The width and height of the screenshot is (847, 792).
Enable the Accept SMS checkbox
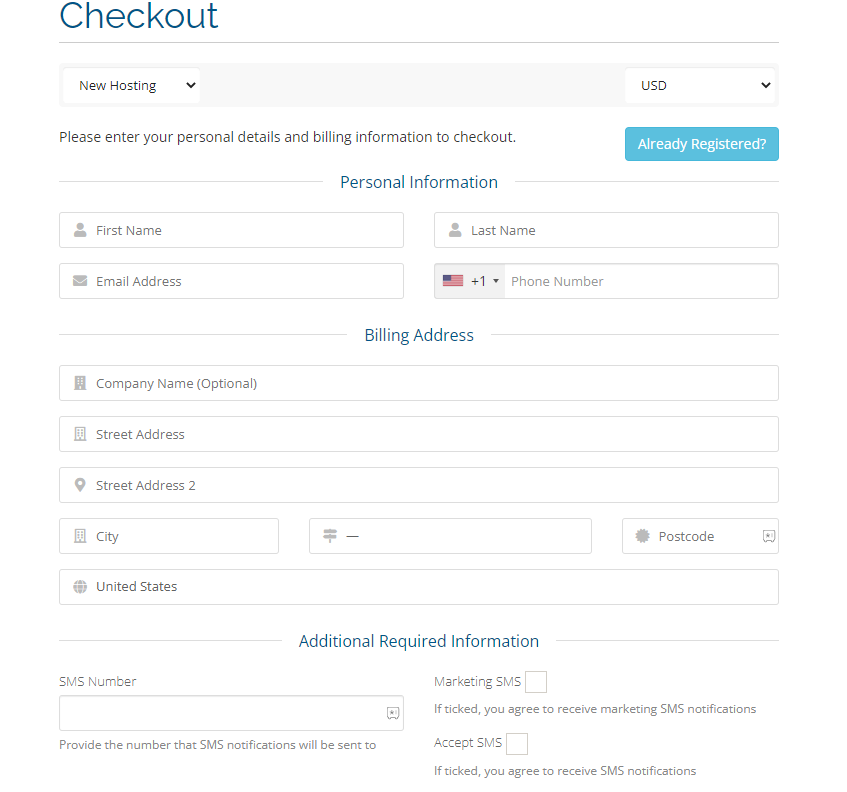click(517, 743)
